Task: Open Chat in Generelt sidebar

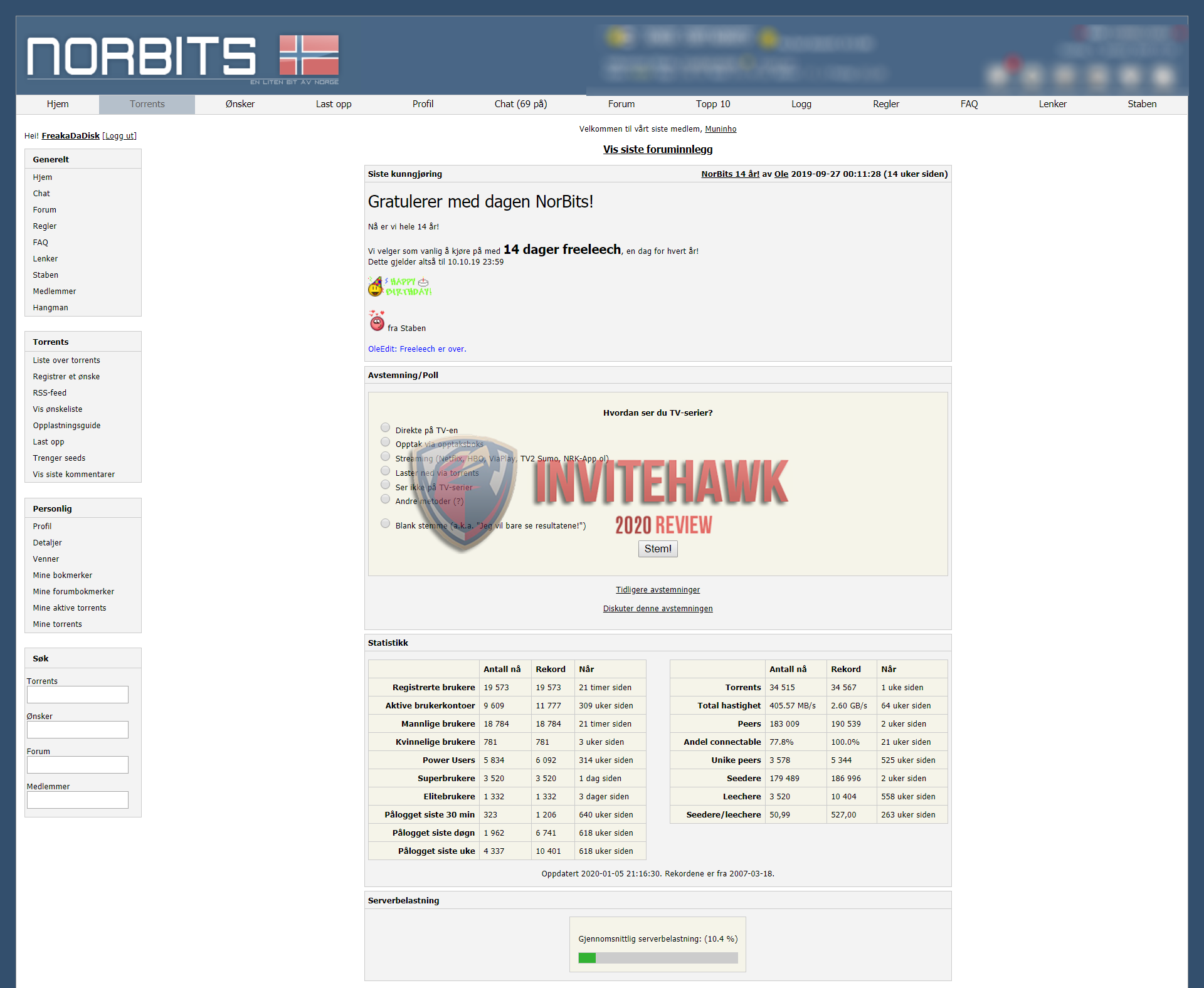Action: pos(41,194)
